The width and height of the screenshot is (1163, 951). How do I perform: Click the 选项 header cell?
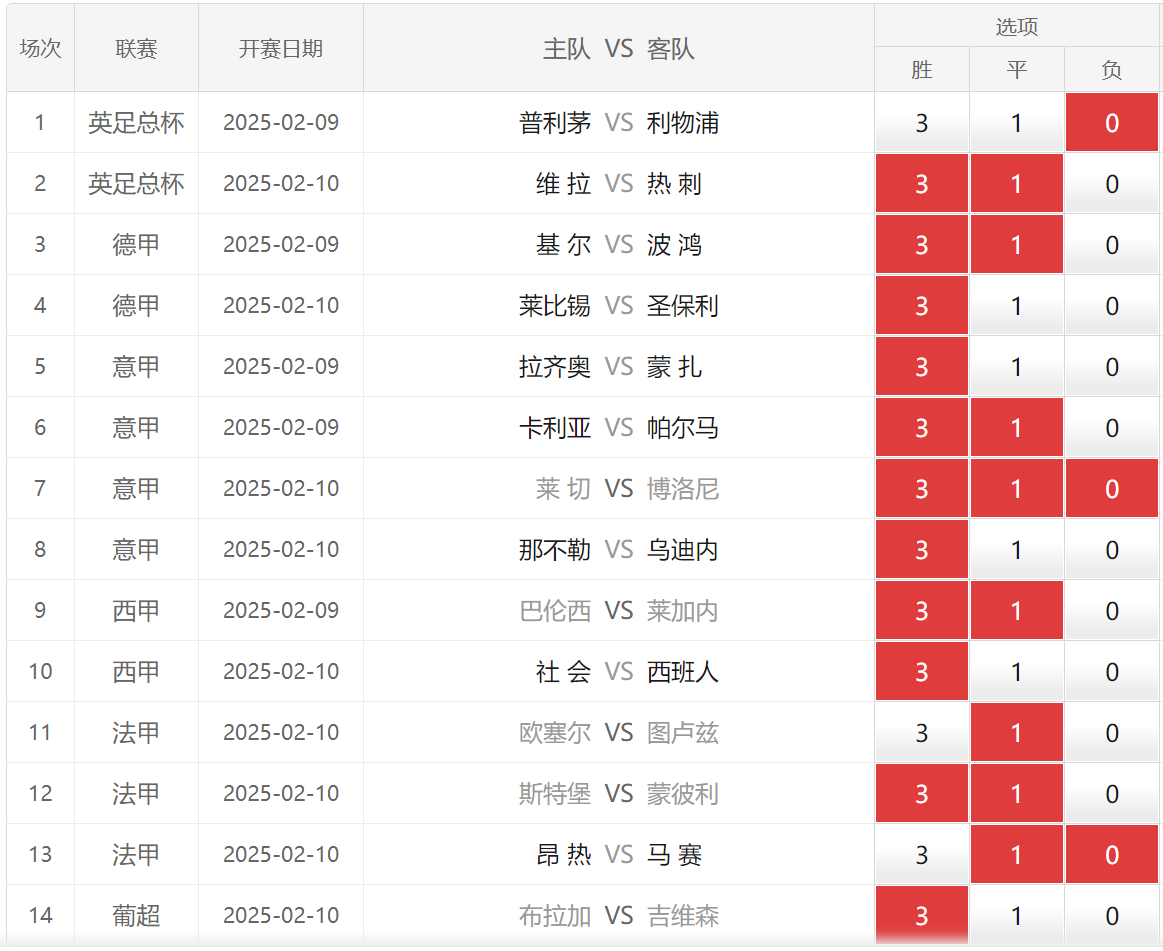click(x=1016, y=26)
